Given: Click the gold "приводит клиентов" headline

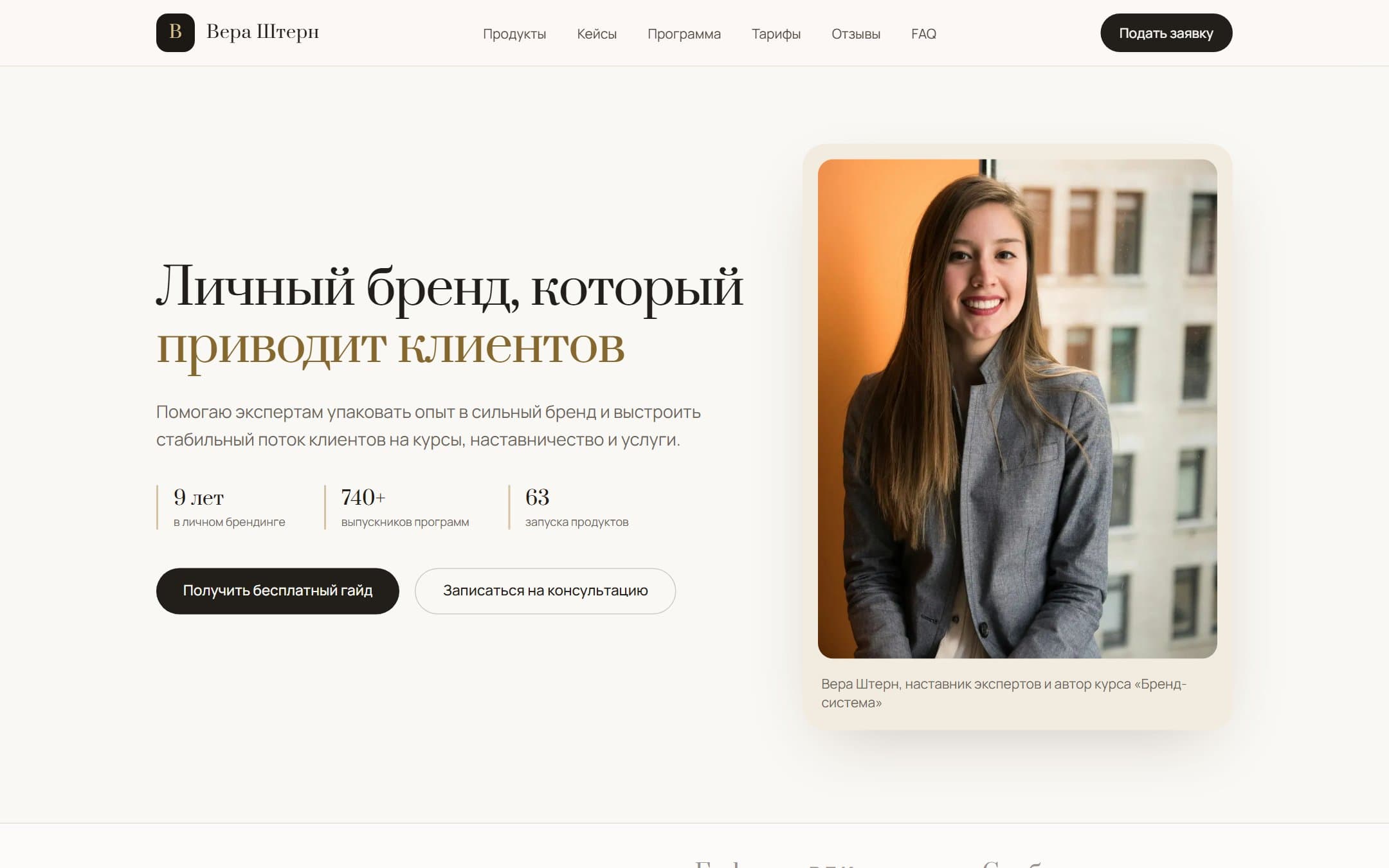Looking at the screenshot, I should (x=390, y=347).
